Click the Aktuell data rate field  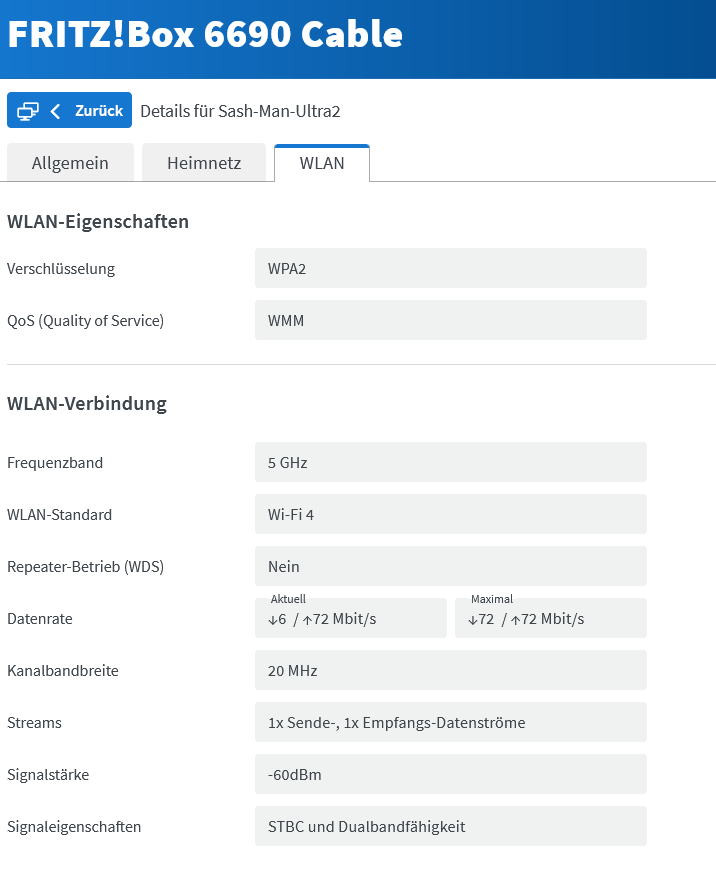pos(351,618)
